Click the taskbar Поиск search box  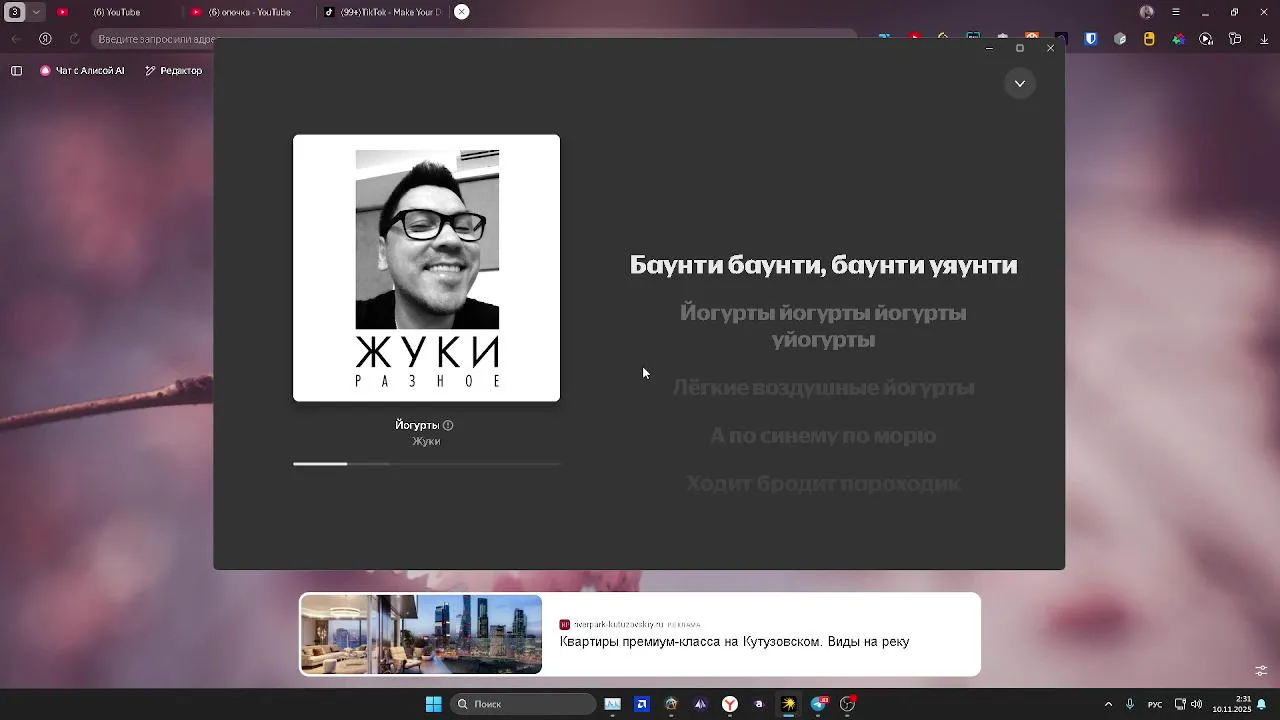click(524, 704)
